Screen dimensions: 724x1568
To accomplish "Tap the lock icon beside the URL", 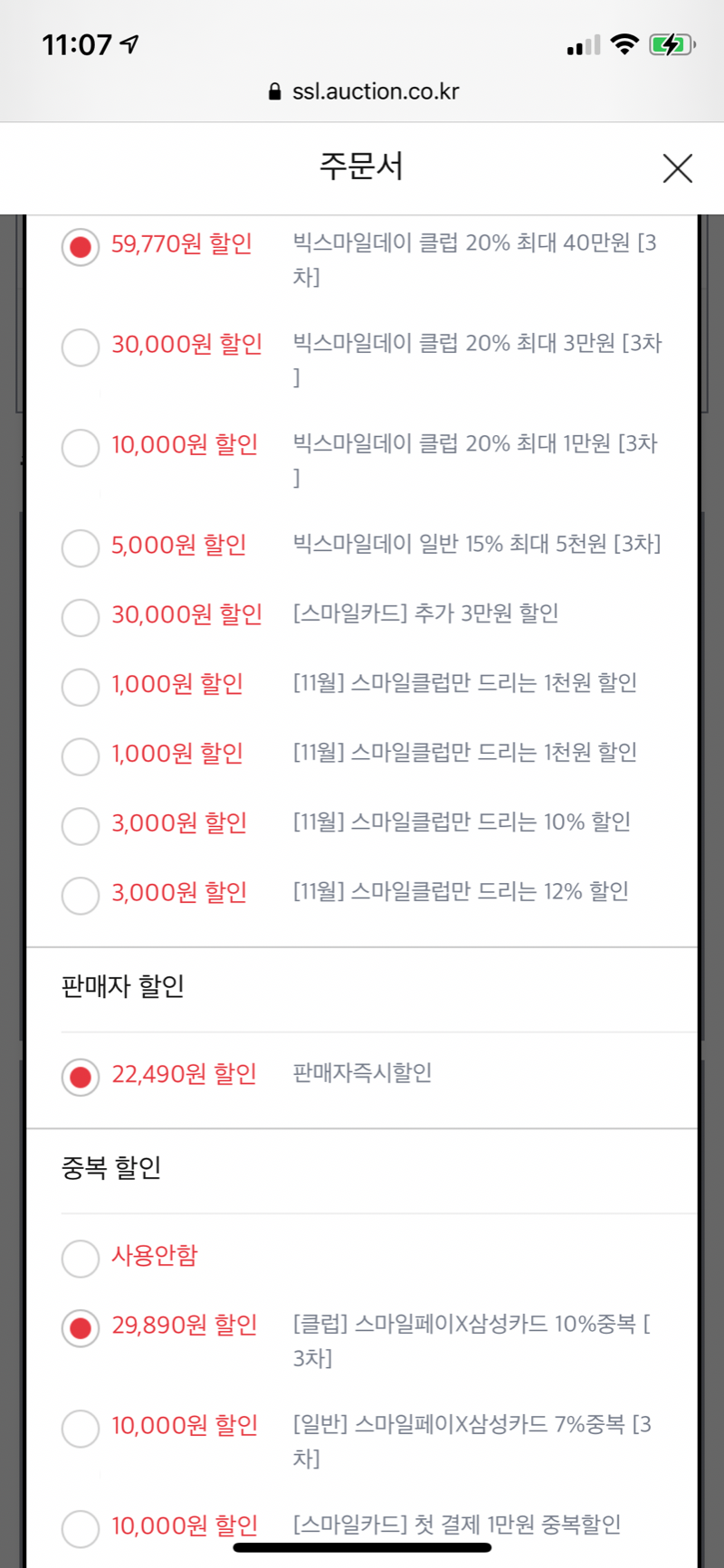I will coord(275,91).
